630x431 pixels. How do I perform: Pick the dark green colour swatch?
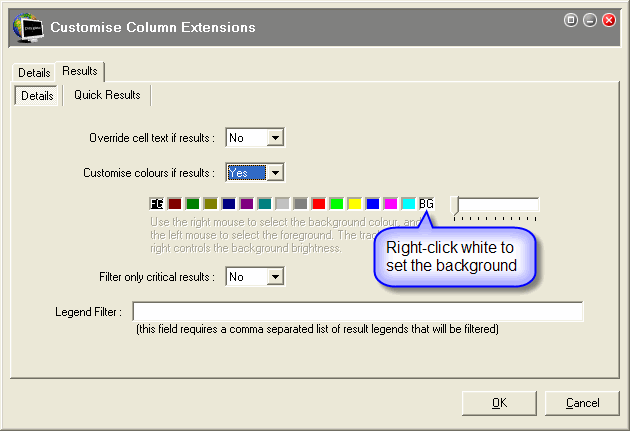point(193,204)
